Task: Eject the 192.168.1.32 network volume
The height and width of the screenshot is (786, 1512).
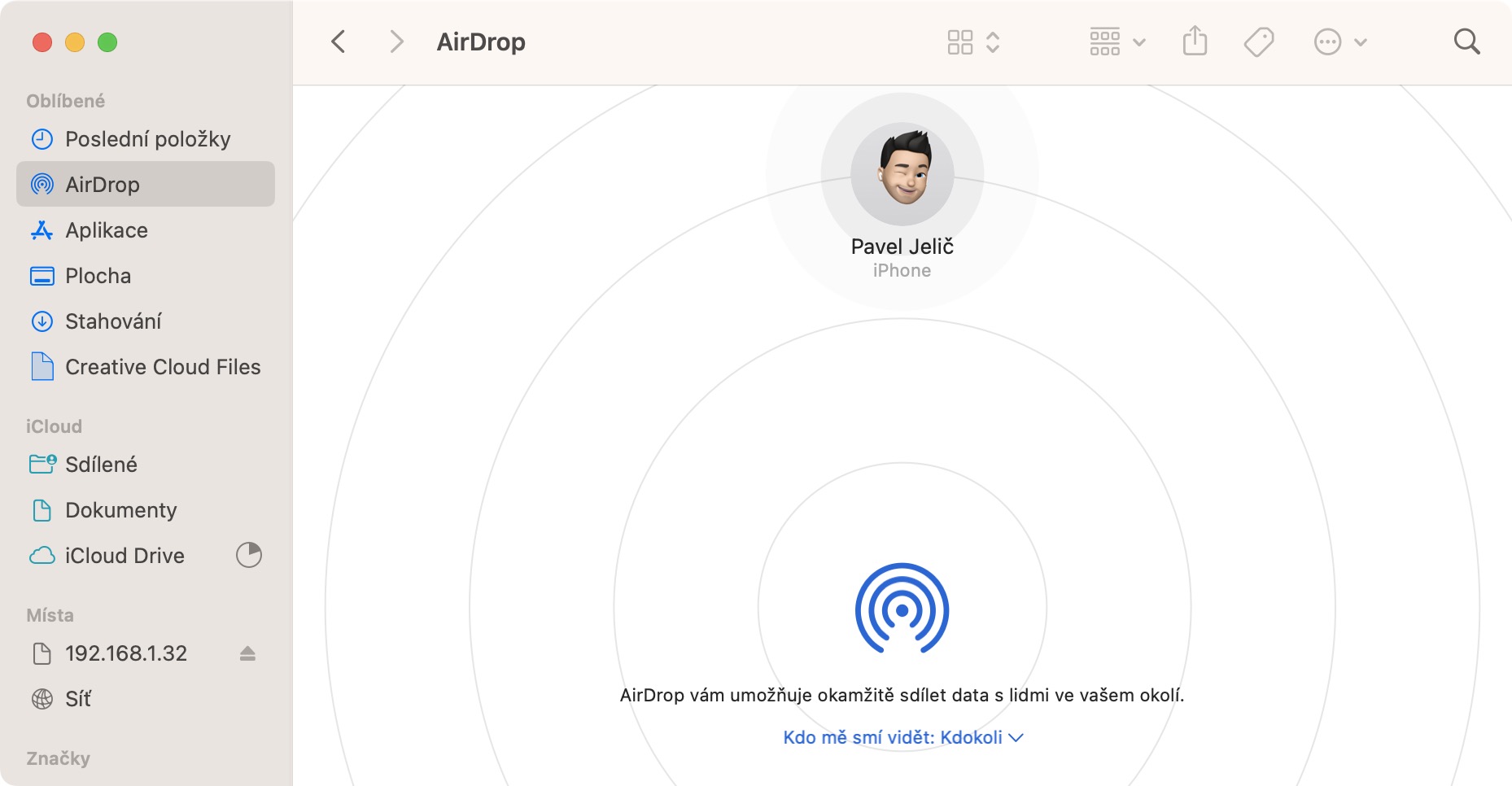Action: click(248, 653)
